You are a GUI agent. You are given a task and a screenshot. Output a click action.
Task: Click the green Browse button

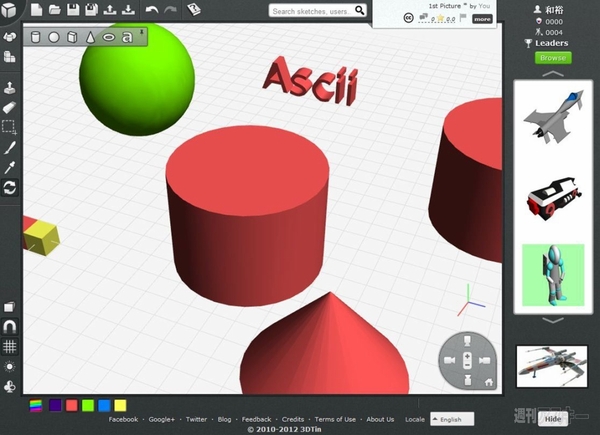[x=553, y=58]
